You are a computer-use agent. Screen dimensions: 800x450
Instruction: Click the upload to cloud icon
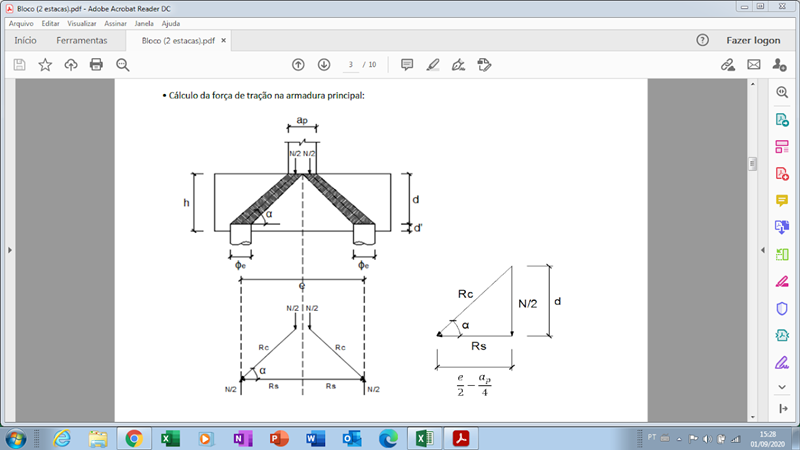click(x=70, y=65)
